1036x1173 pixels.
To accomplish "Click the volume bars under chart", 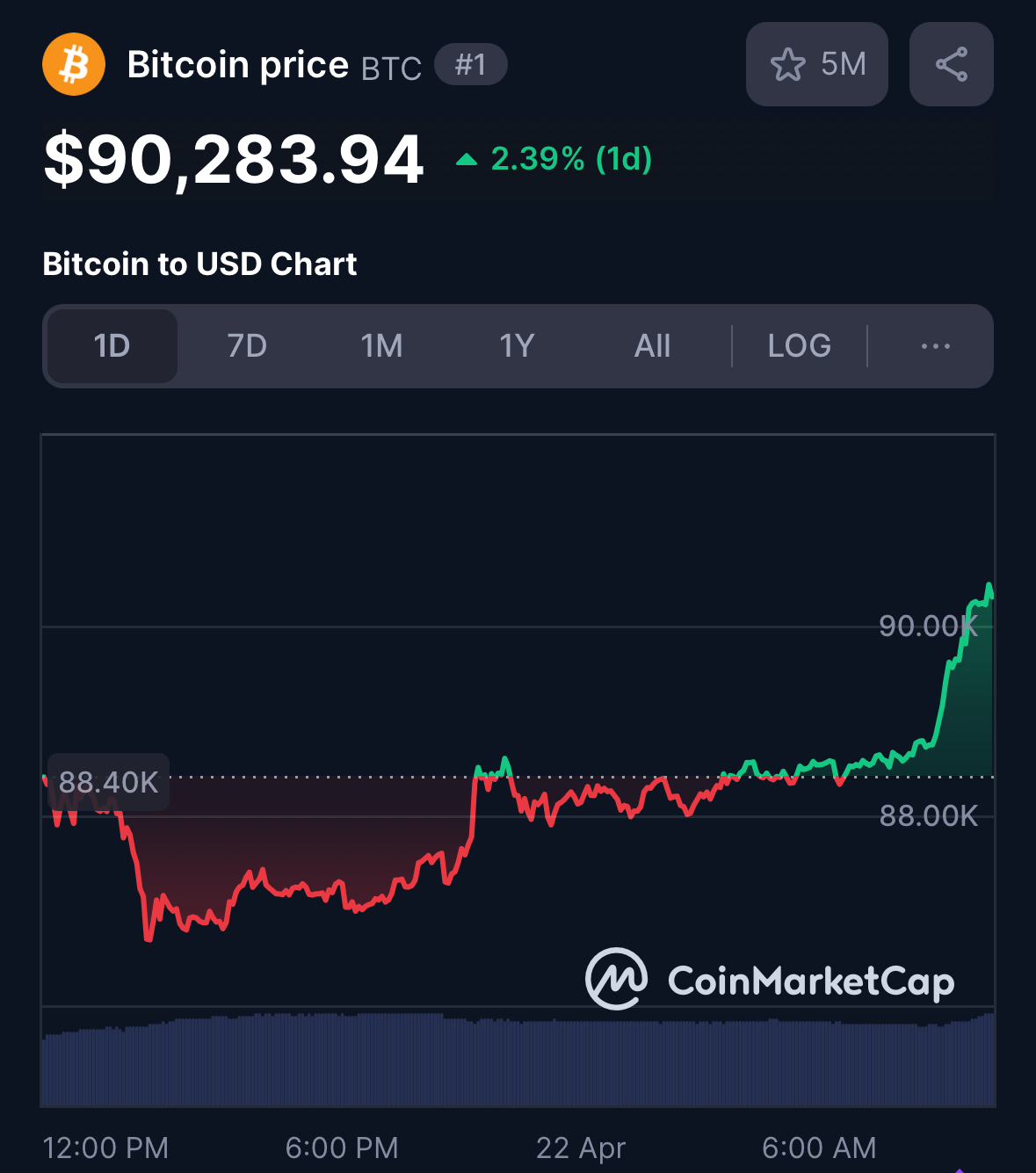I will [x=518, y=1060].
